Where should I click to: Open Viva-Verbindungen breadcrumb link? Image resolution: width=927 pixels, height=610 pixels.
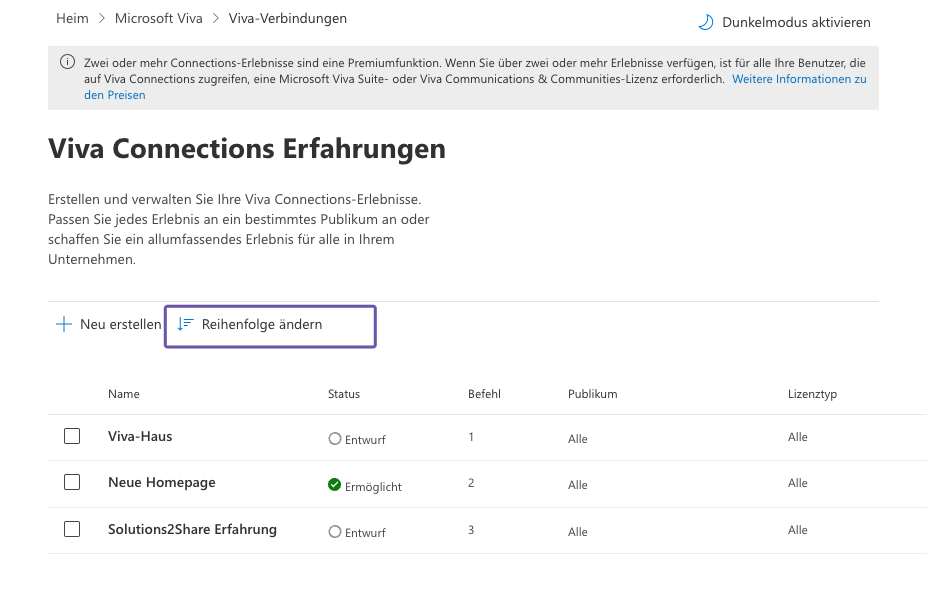pyautogui.click(x=288, y=18)
